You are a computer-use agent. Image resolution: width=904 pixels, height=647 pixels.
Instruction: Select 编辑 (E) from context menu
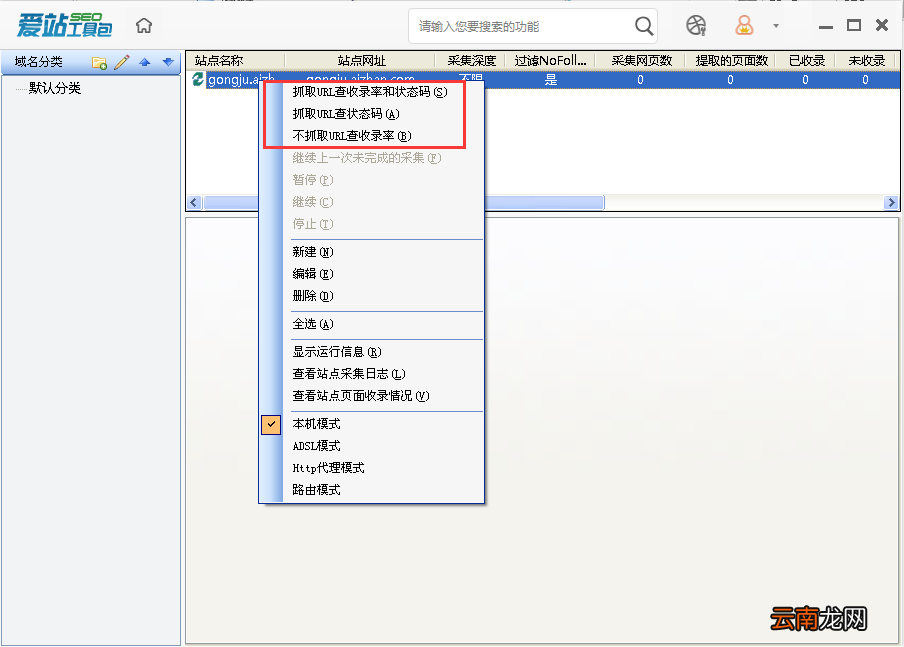pyautogui.click(x=312, y=274)
